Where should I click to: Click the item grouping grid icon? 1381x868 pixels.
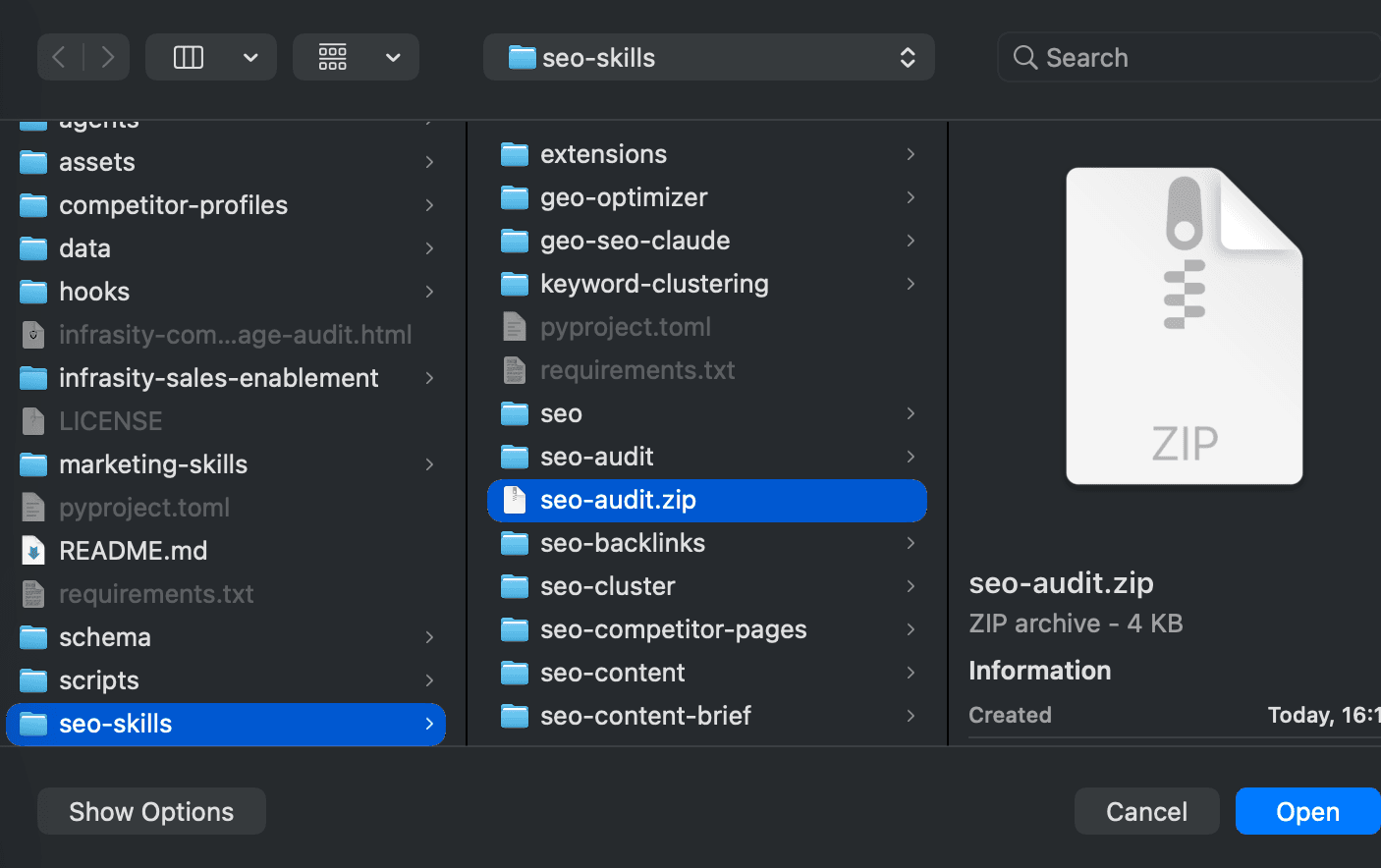tap(333, 58)
